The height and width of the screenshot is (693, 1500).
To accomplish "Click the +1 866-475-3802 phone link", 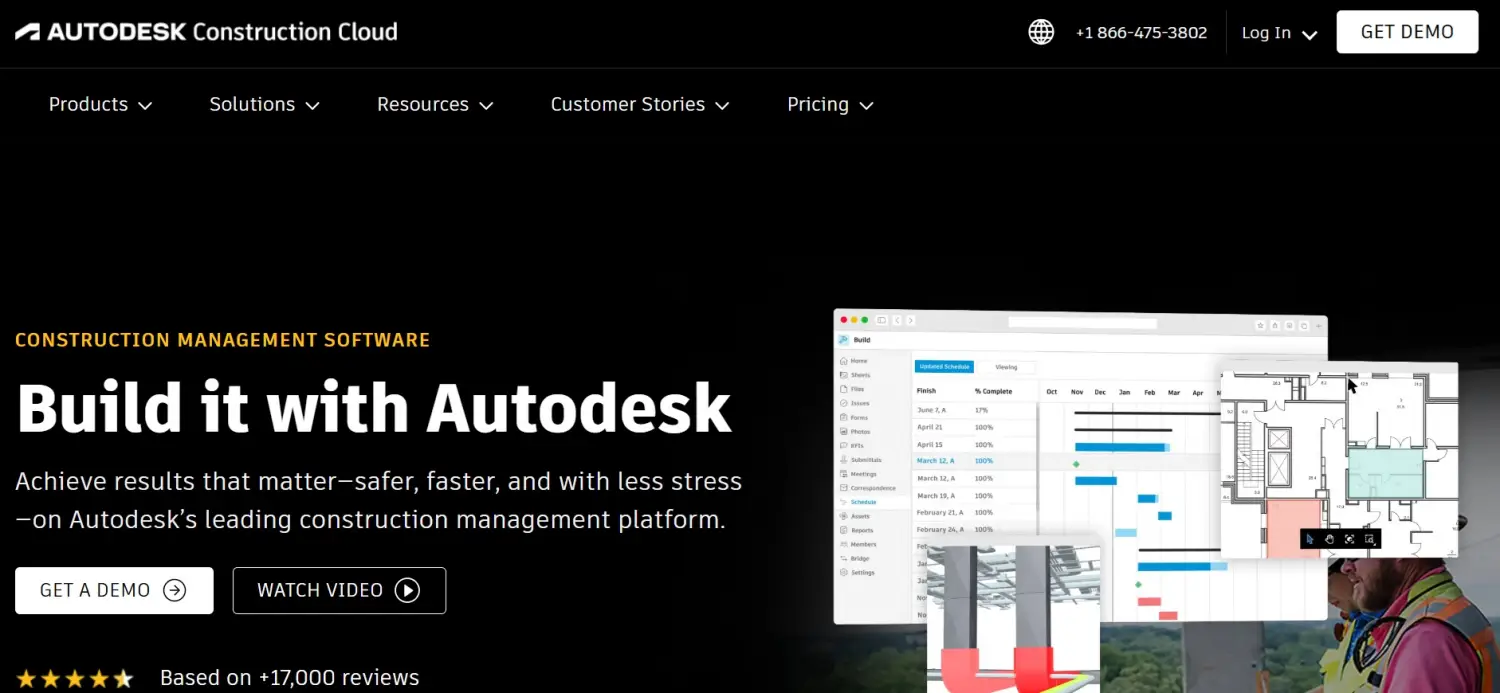I will click(1141, 33).
